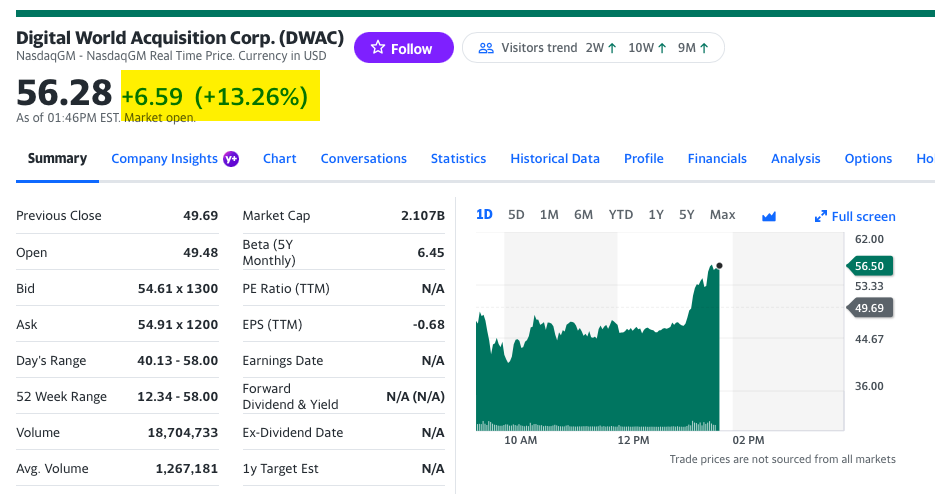Screen dimensions: 935x494
Task: Click the Y+ badge on Company Insights
Action: (x=231, y=159)
